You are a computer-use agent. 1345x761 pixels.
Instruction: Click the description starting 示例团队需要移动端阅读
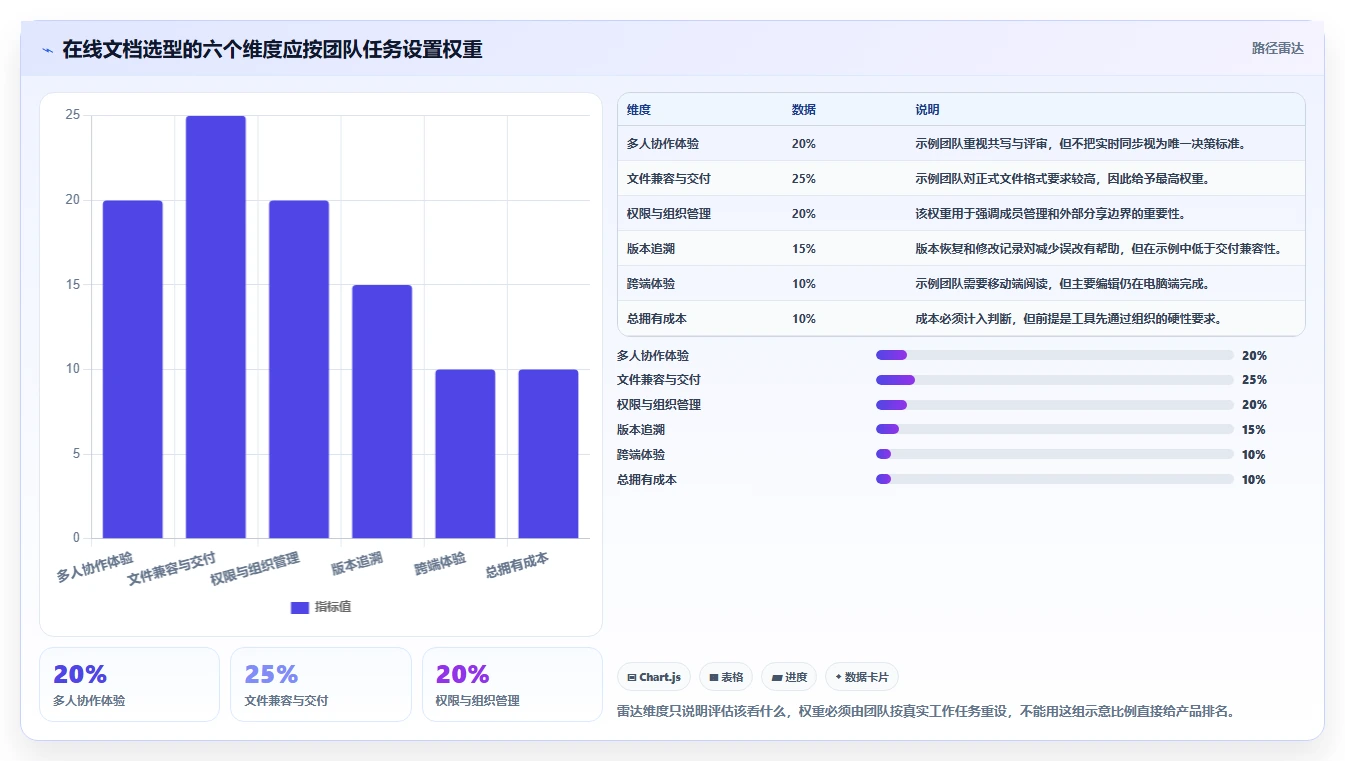point(1062,284)
